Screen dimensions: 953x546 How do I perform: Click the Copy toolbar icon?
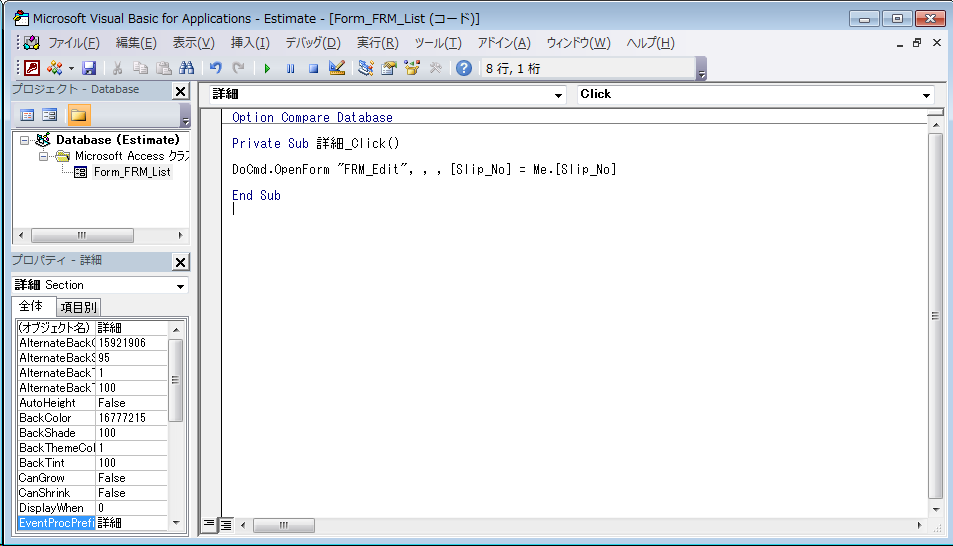(140, 68)
